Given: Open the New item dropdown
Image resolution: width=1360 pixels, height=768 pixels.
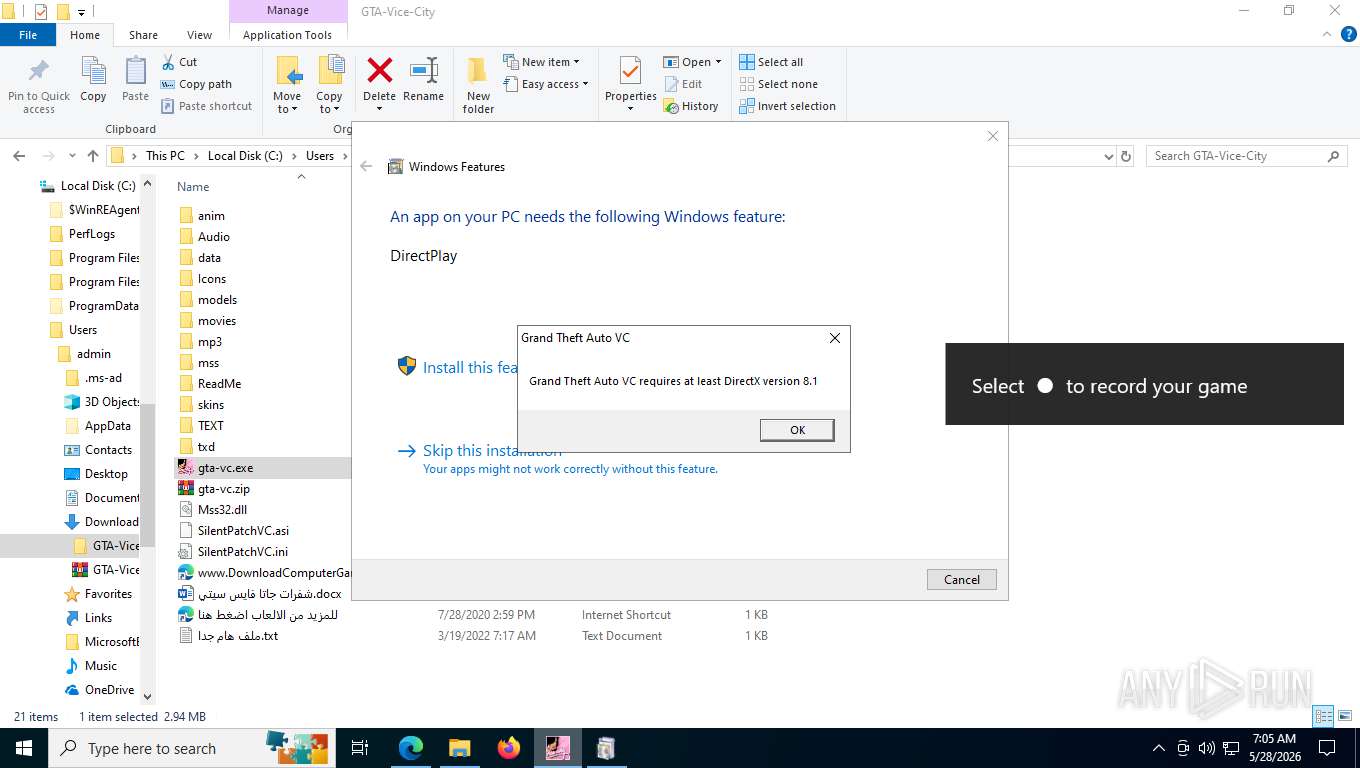Looking at the screenshot, I should tap(541, 62).
